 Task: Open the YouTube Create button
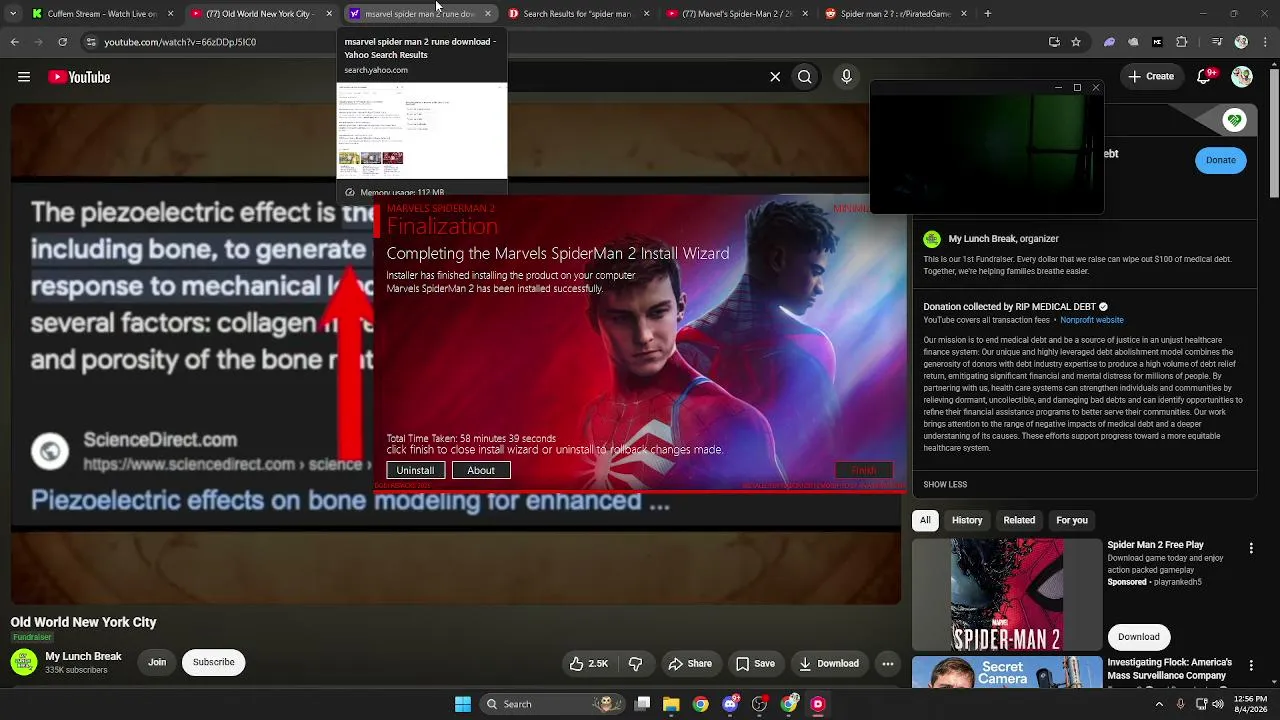tap(1151, 77)
